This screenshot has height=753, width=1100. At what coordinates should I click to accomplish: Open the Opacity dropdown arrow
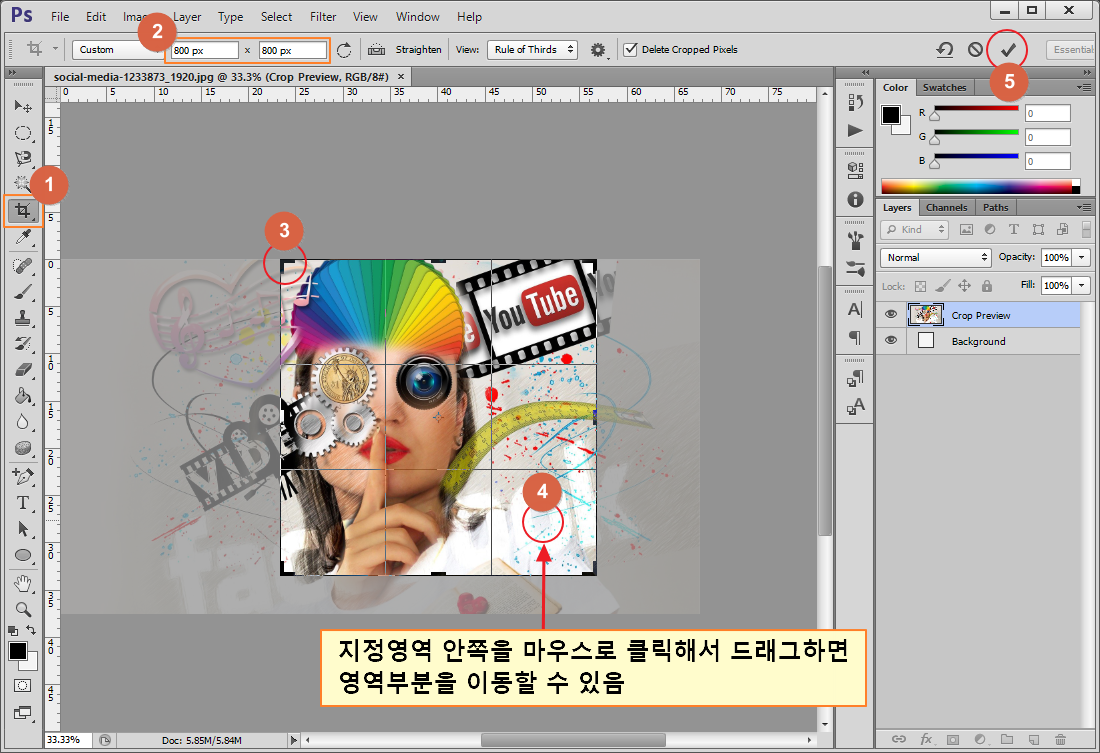pos(1082,258)
